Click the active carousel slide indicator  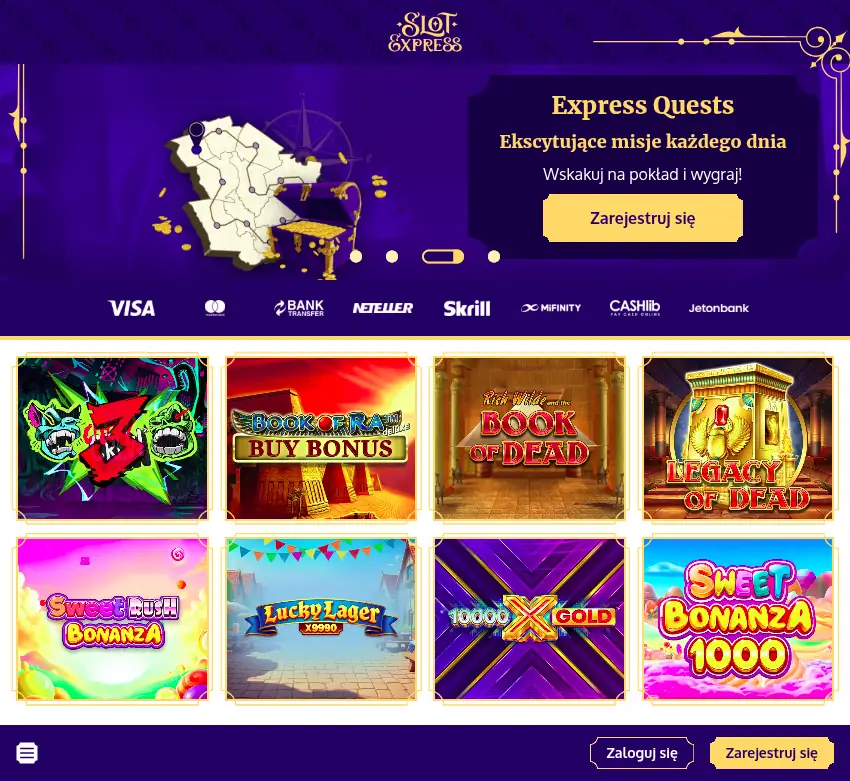[443, 256]
